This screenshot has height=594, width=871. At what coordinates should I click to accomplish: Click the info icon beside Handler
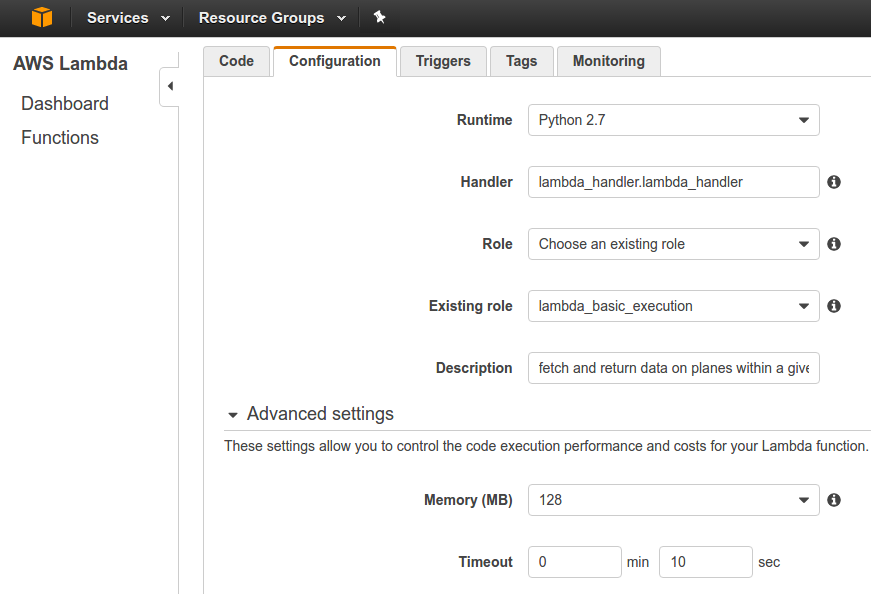[x=834, y=182]
